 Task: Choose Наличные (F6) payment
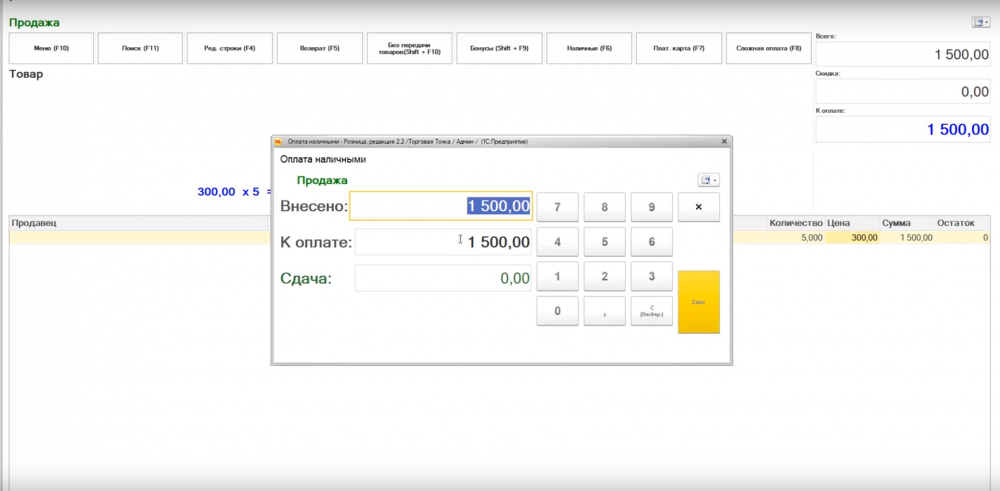tap(589, 48)
